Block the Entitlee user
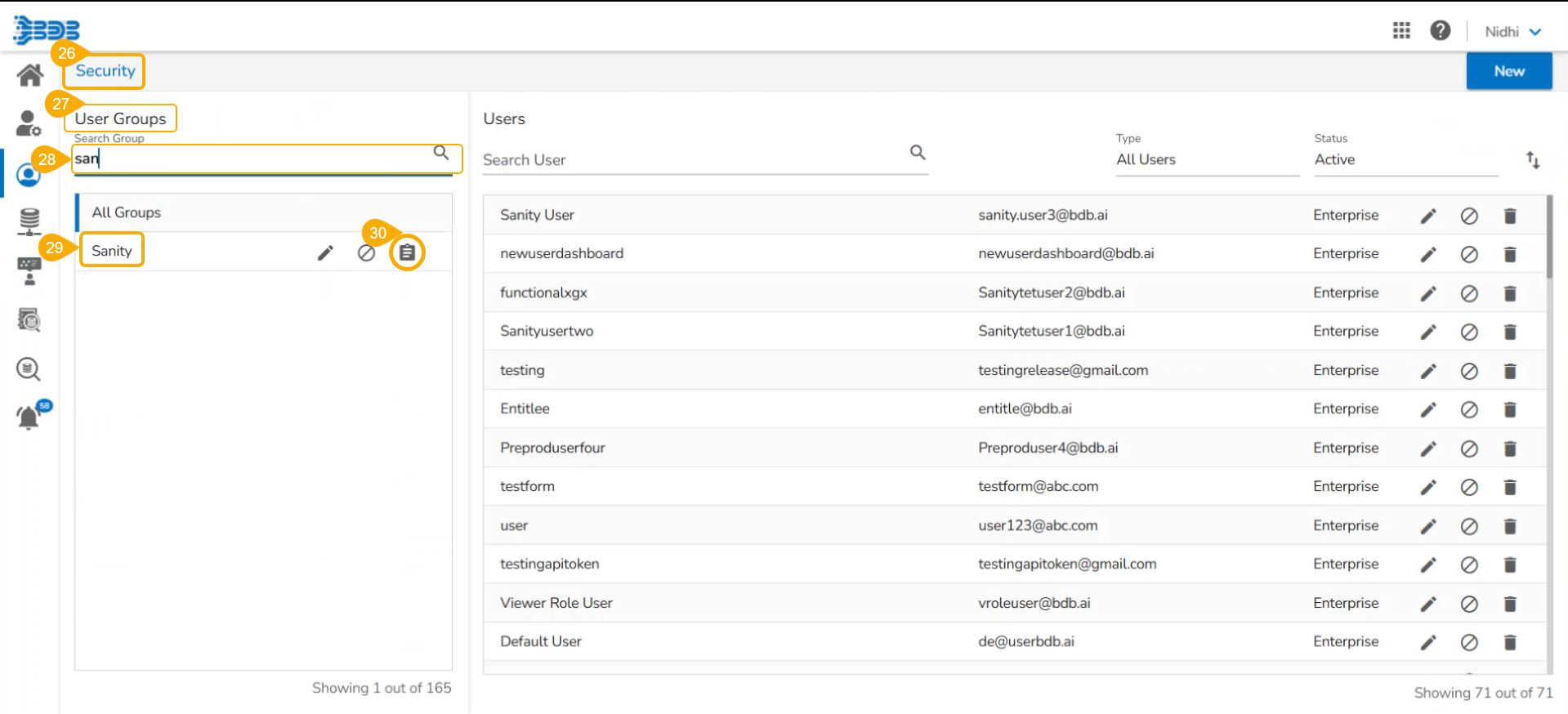1568x714 pixels. (x=1468, y=410)
